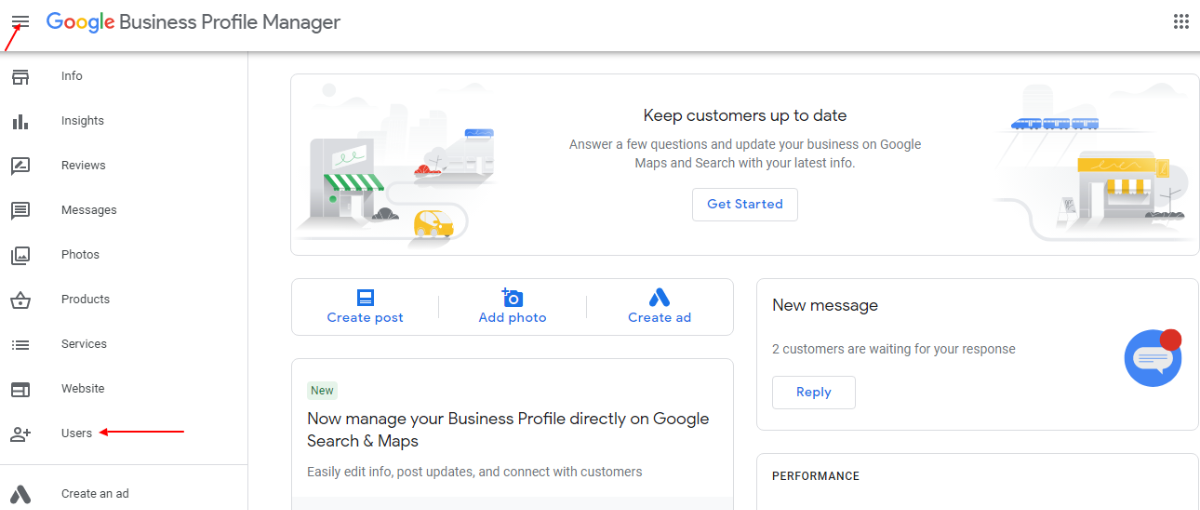
Task: Click the Info storefront icon
Action: pyautogui.click(x=20, y=76)
